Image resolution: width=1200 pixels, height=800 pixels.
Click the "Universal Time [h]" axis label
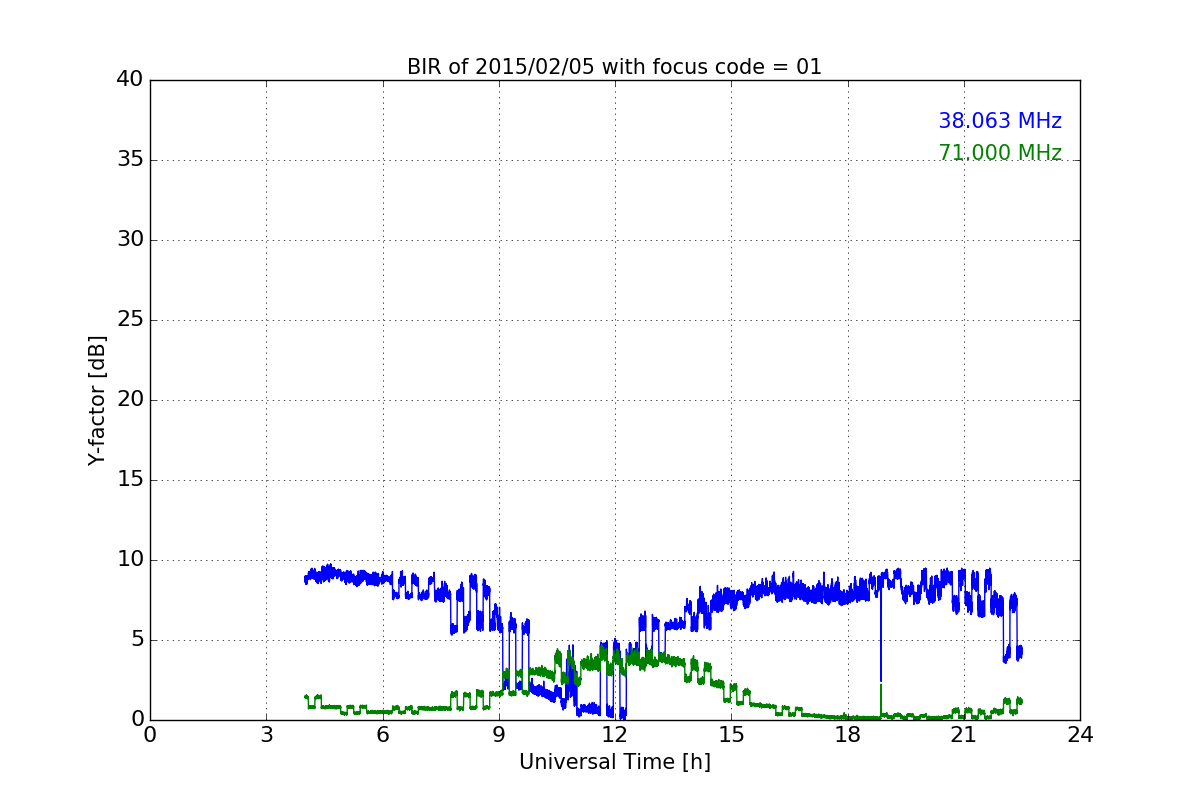[x=615, y=762]
